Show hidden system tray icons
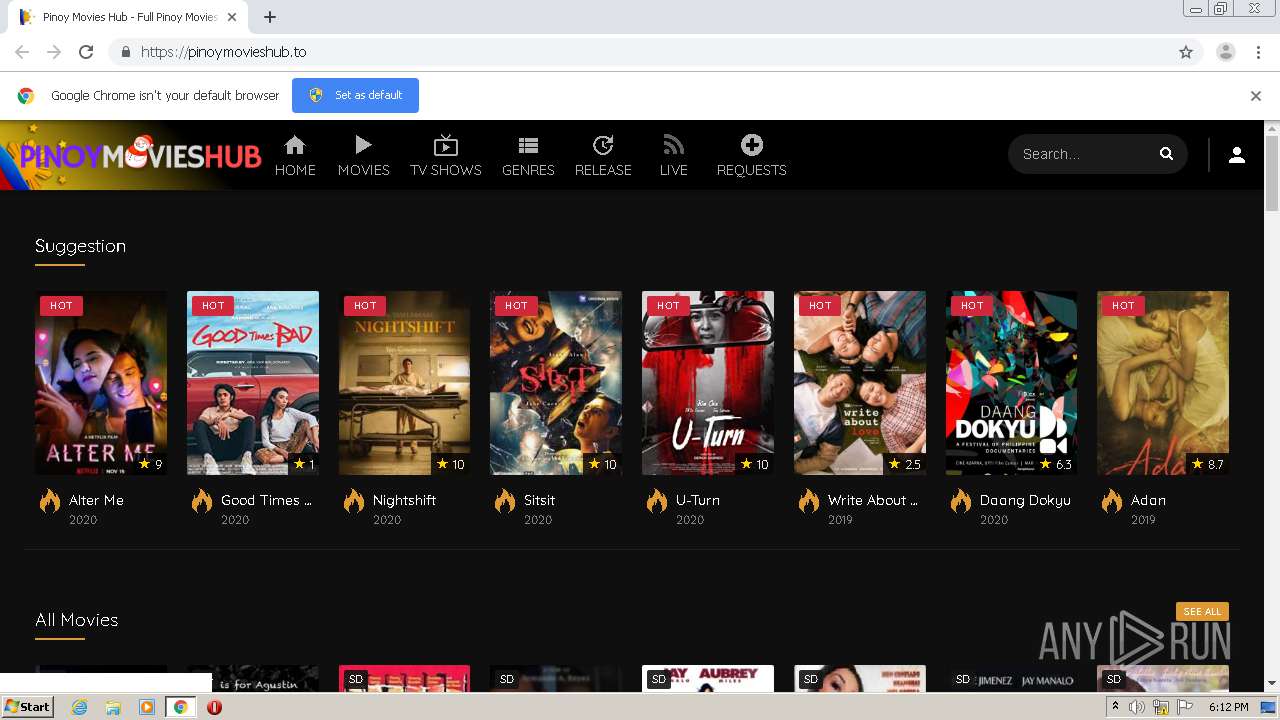 point(1116,707)
